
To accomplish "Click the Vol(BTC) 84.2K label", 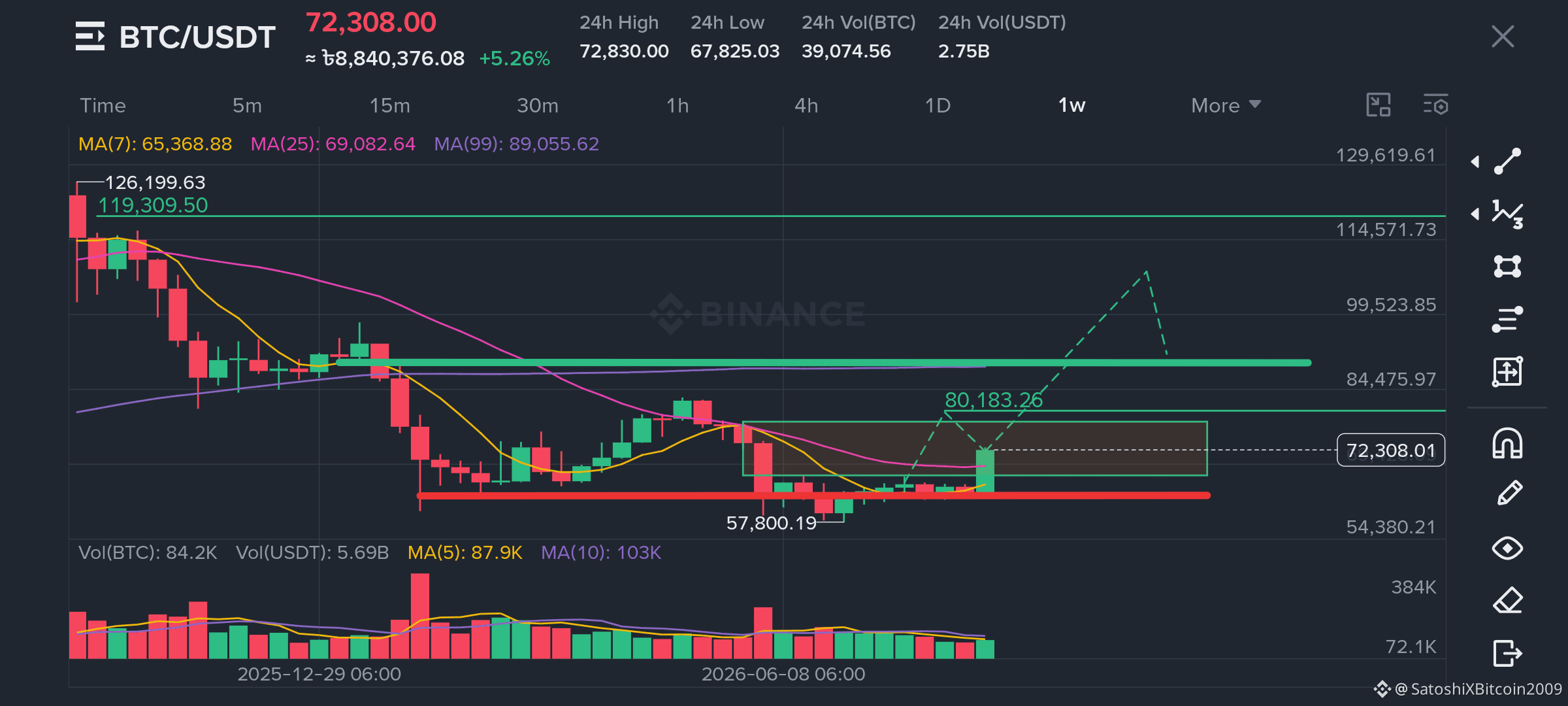I will [148, 553].
